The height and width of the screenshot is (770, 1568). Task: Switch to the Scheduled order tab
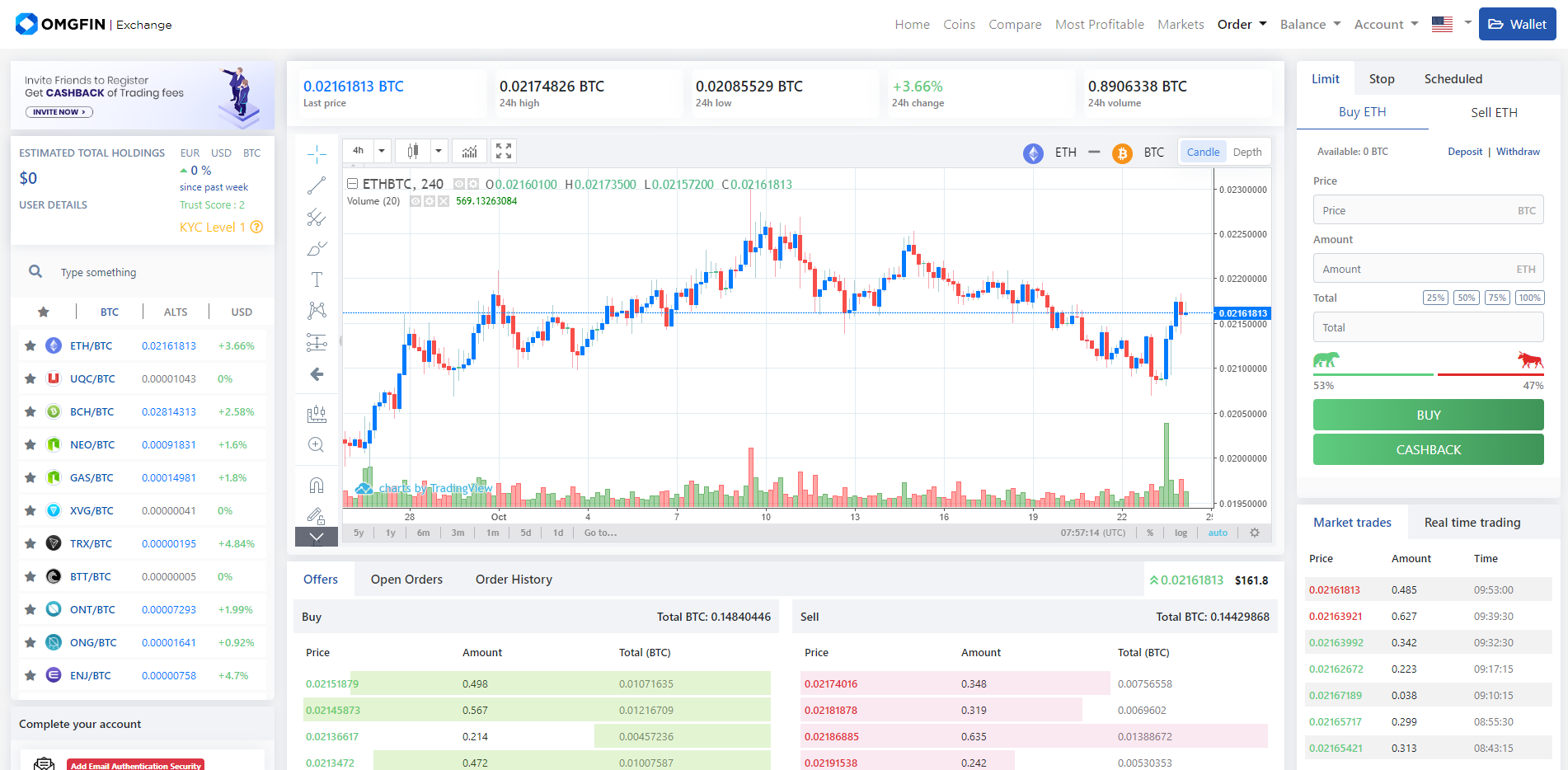point(1453,79)
